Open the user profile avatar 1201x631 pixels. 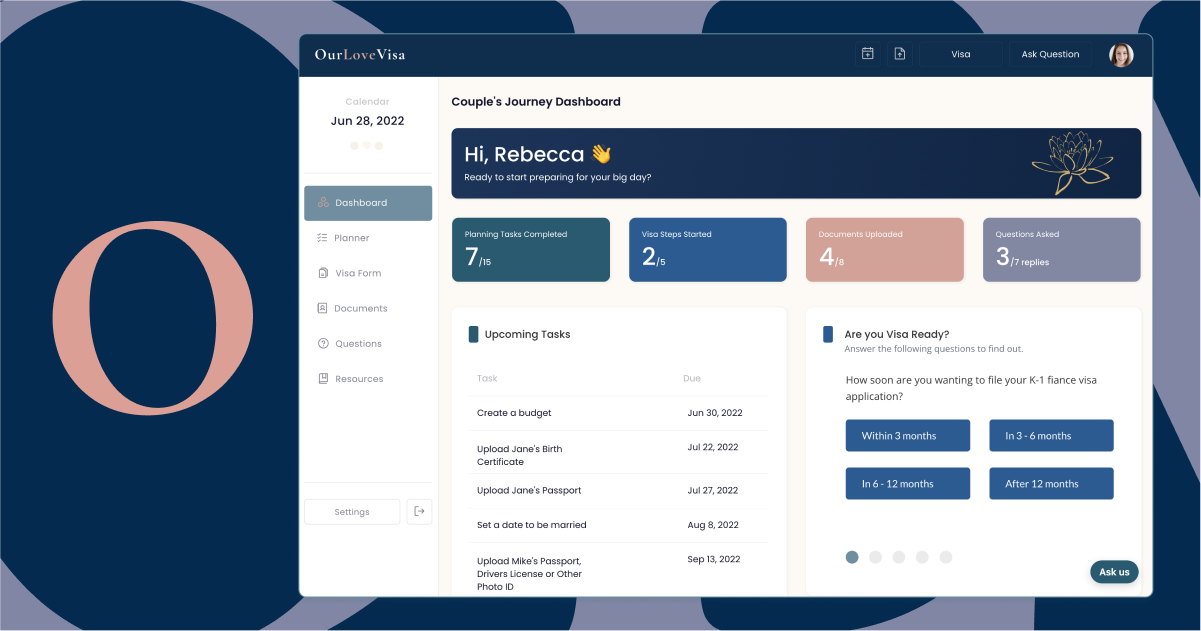(x=1121, y=55)
